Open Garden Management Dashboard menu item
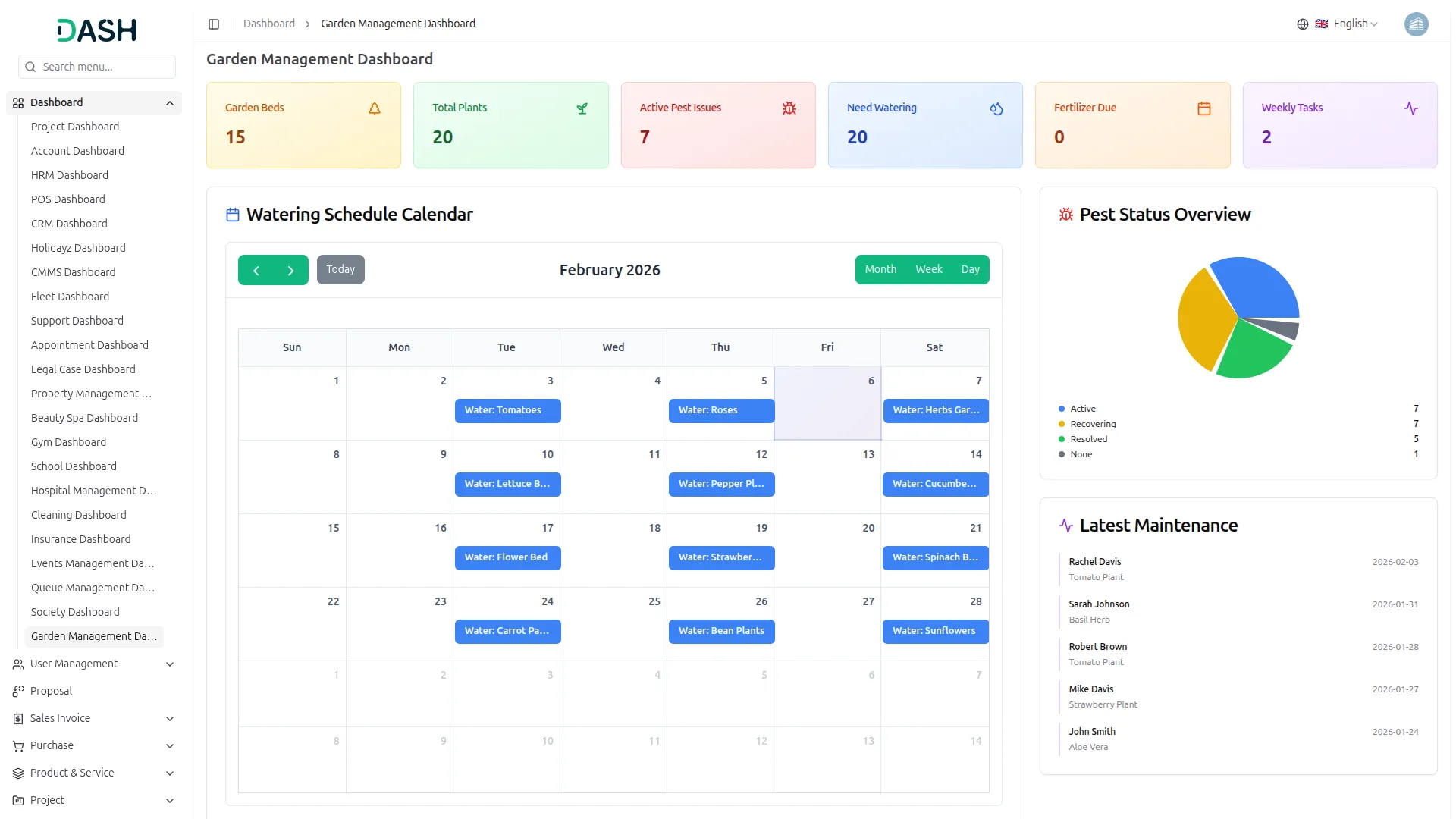Image resolution: width=1456 pixels, height=819 pixels. point(94,636)
